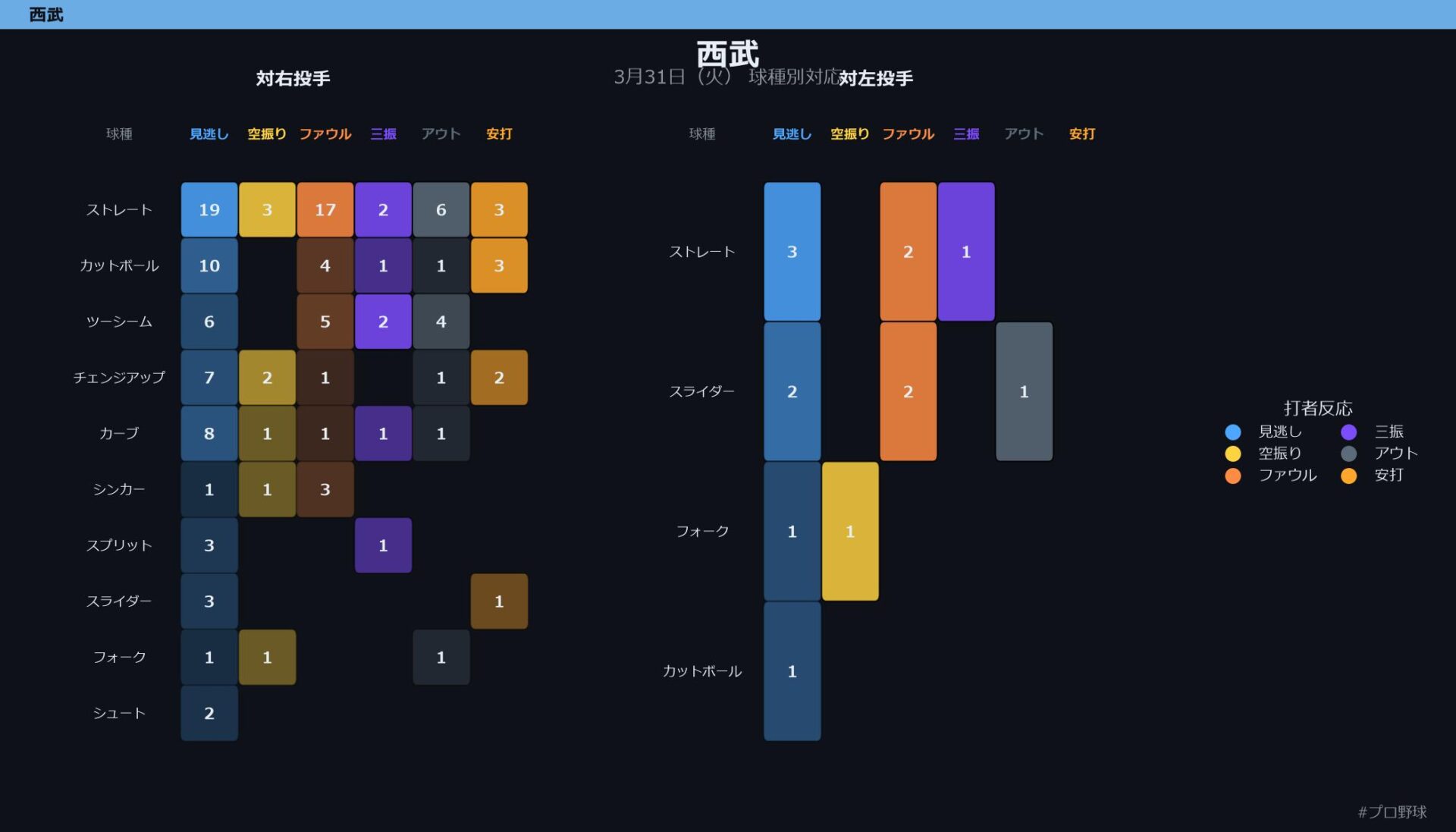Viewport: 1456px width, 832px height.
Task: Click the 2 三振 cell in ツーシーム row
Action: pos(383,322)
